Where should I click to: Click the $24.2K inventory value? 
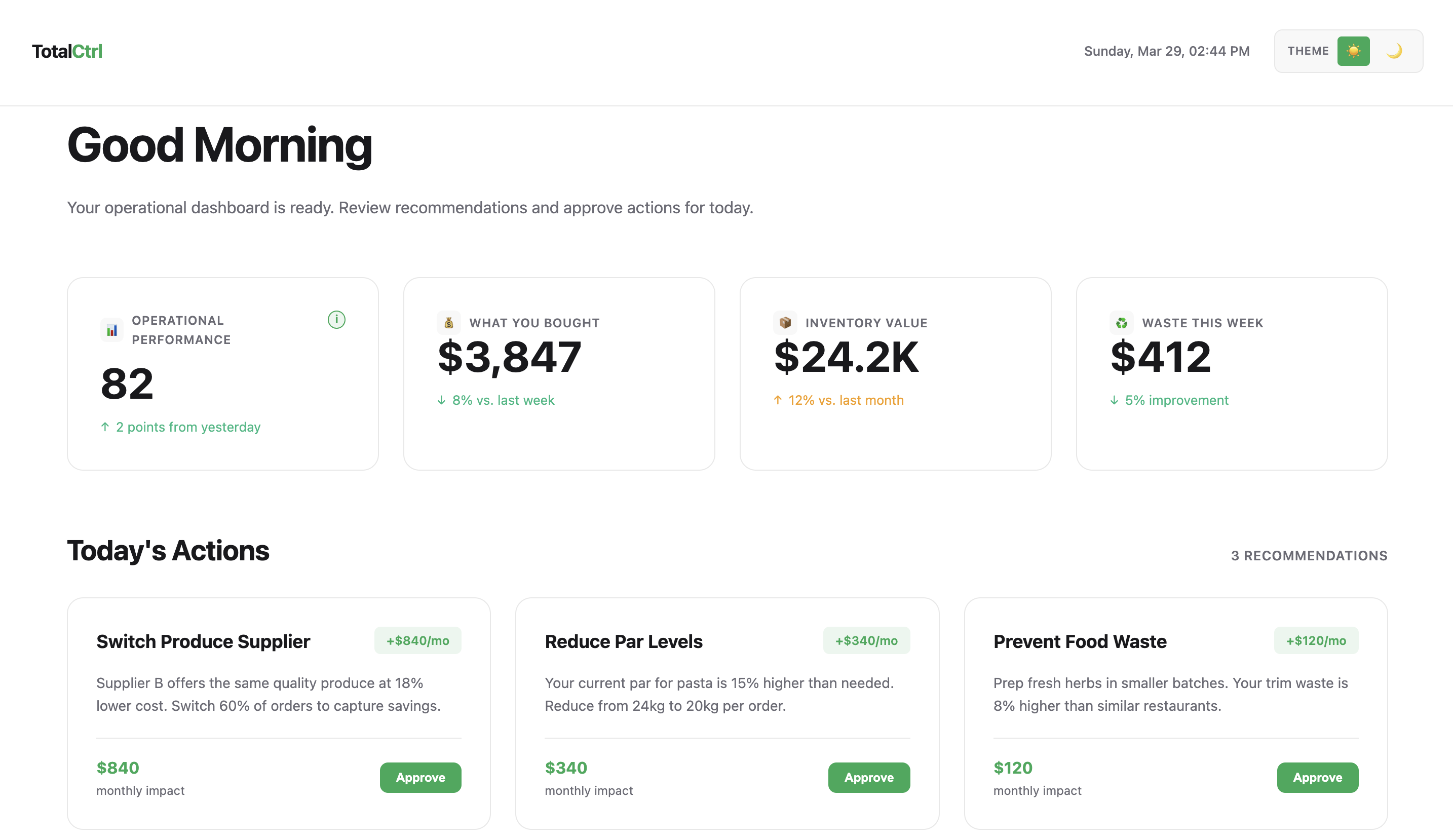[846, 357]
